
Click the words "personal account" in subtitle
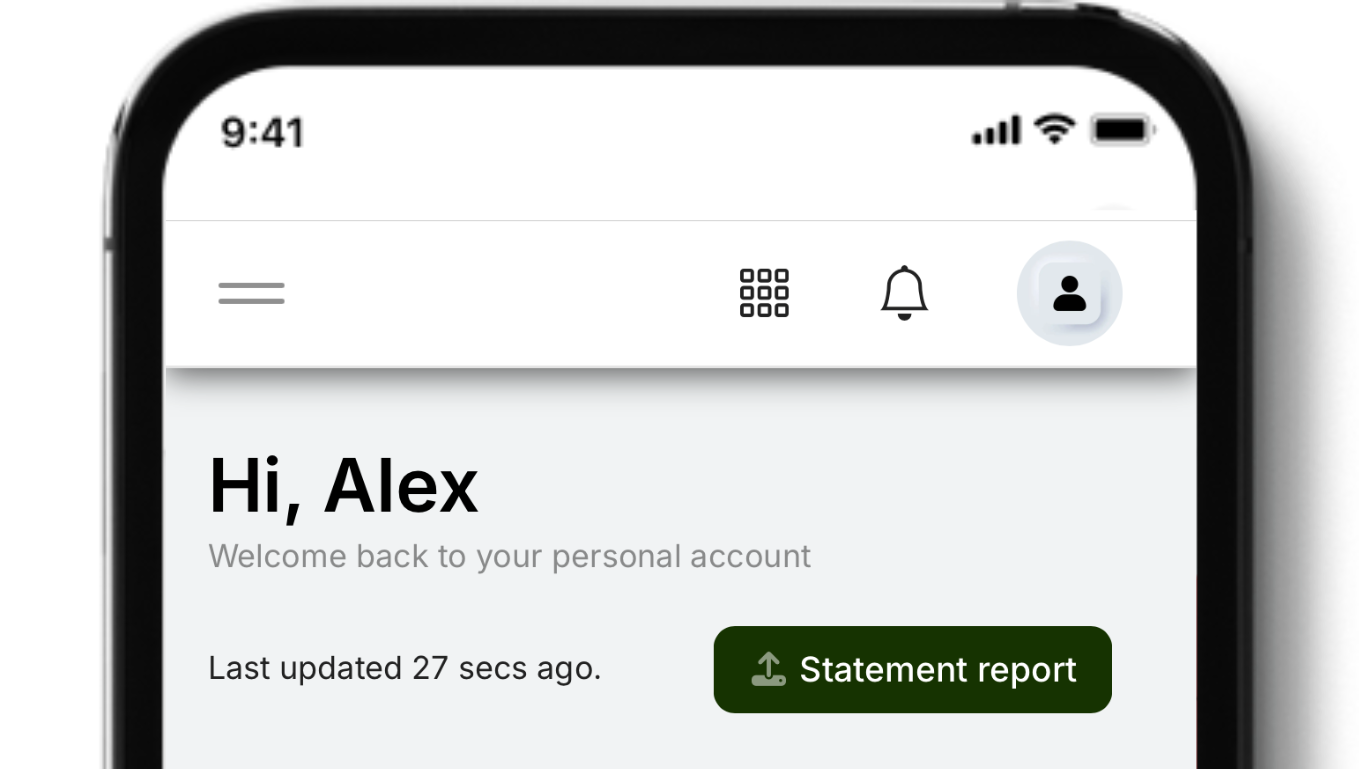681,556
